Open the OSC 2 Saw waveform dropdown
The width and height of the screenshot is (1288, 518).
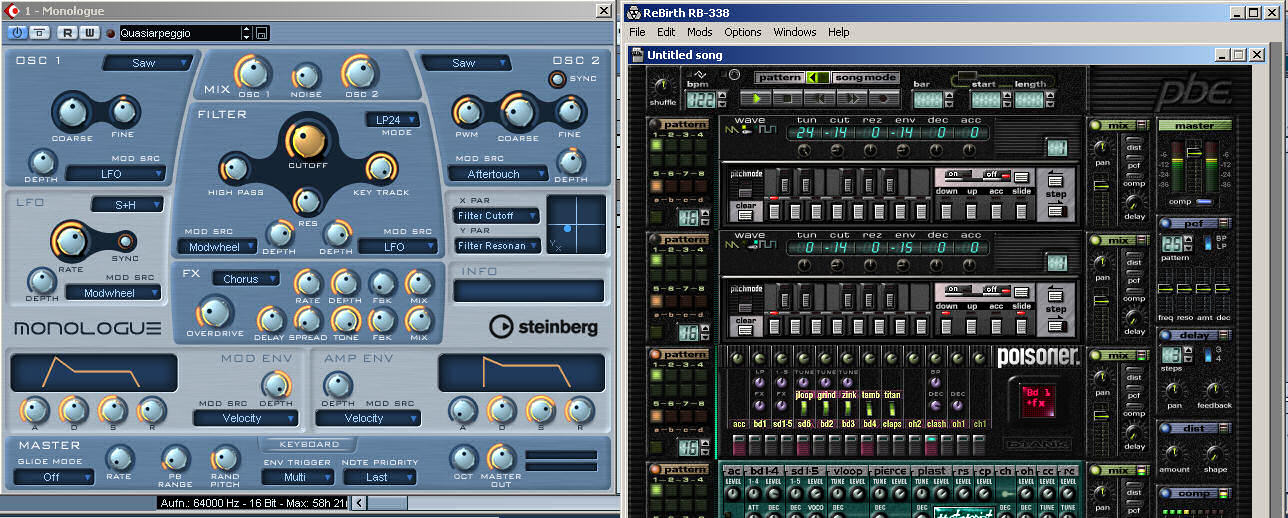[x=467, y=63]
